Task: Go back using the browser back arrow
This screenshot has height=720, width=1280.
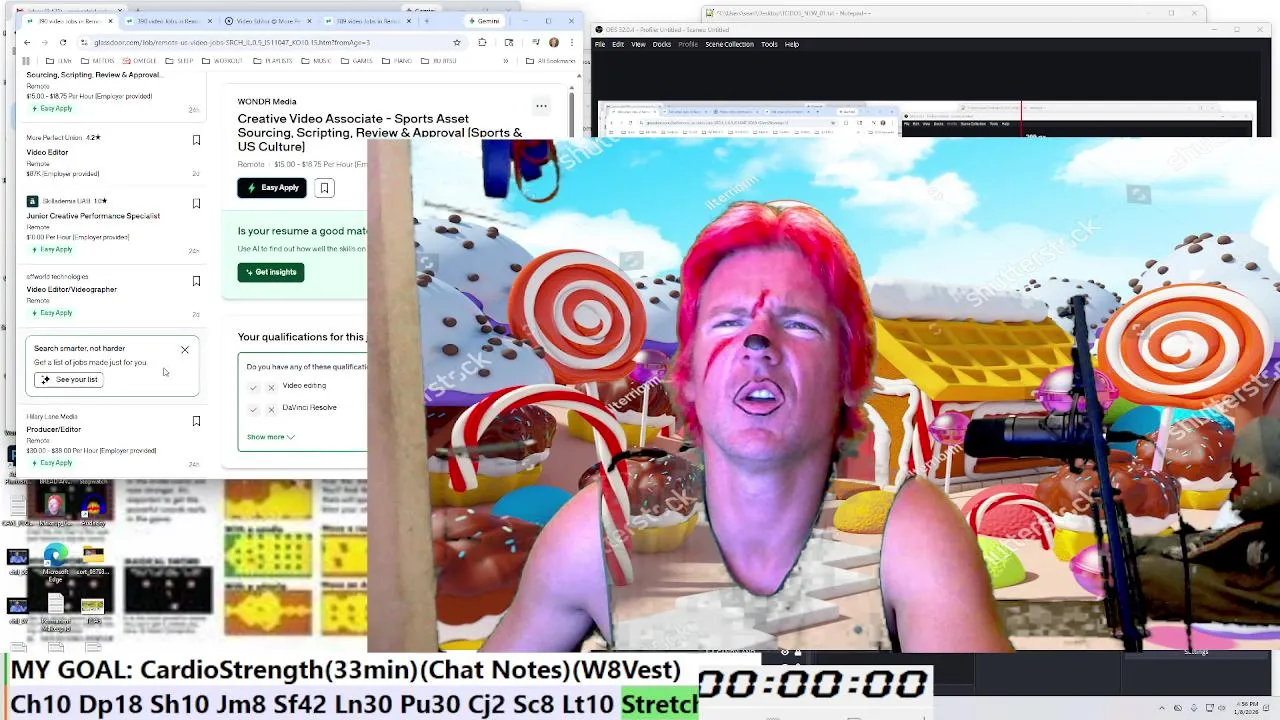Action: 27,42
